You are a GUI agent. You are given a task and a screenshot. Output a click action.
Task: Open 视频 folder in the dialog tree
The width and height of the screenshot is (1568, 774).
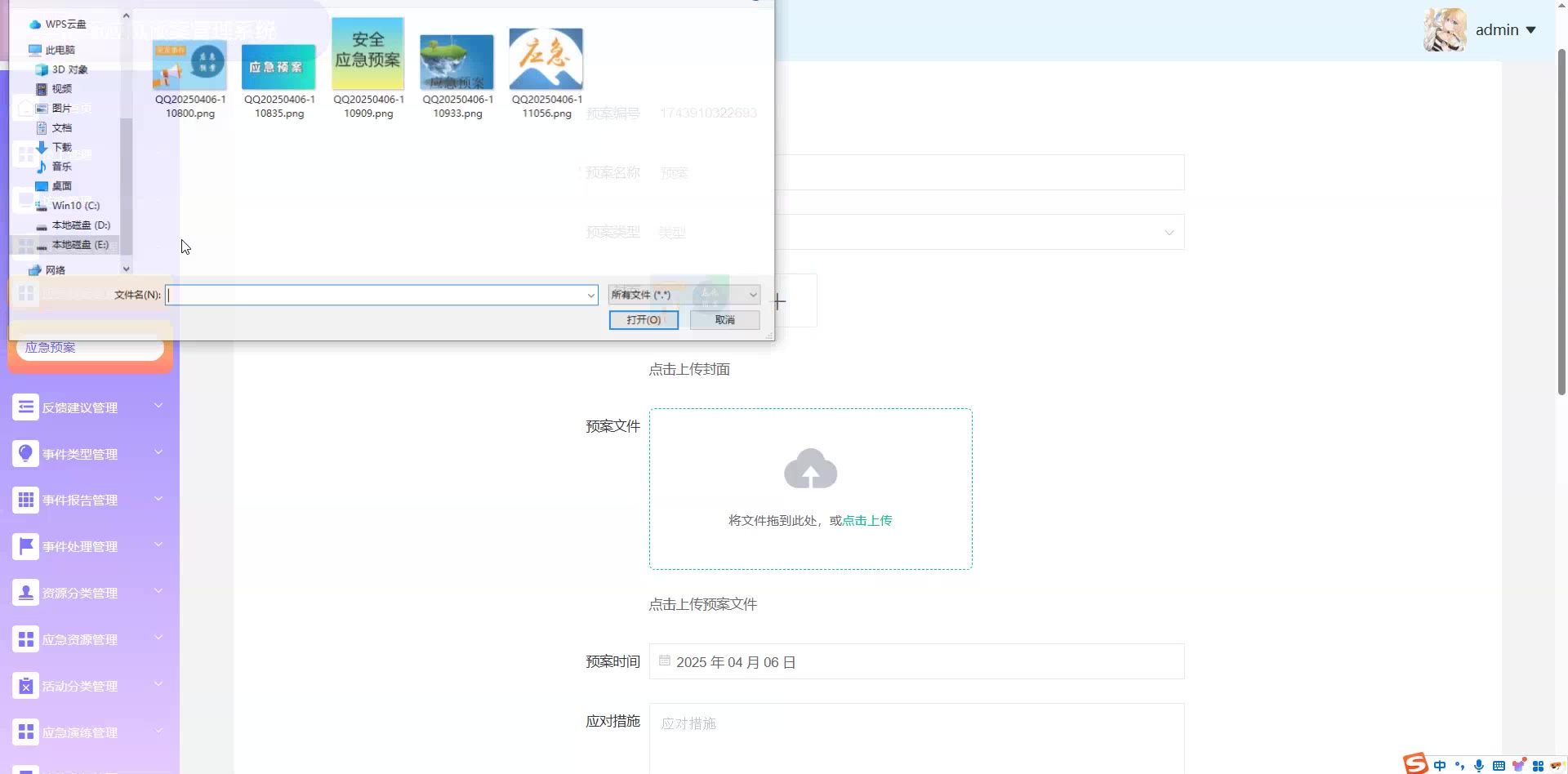pyautogui.click(x=54, y=89)
